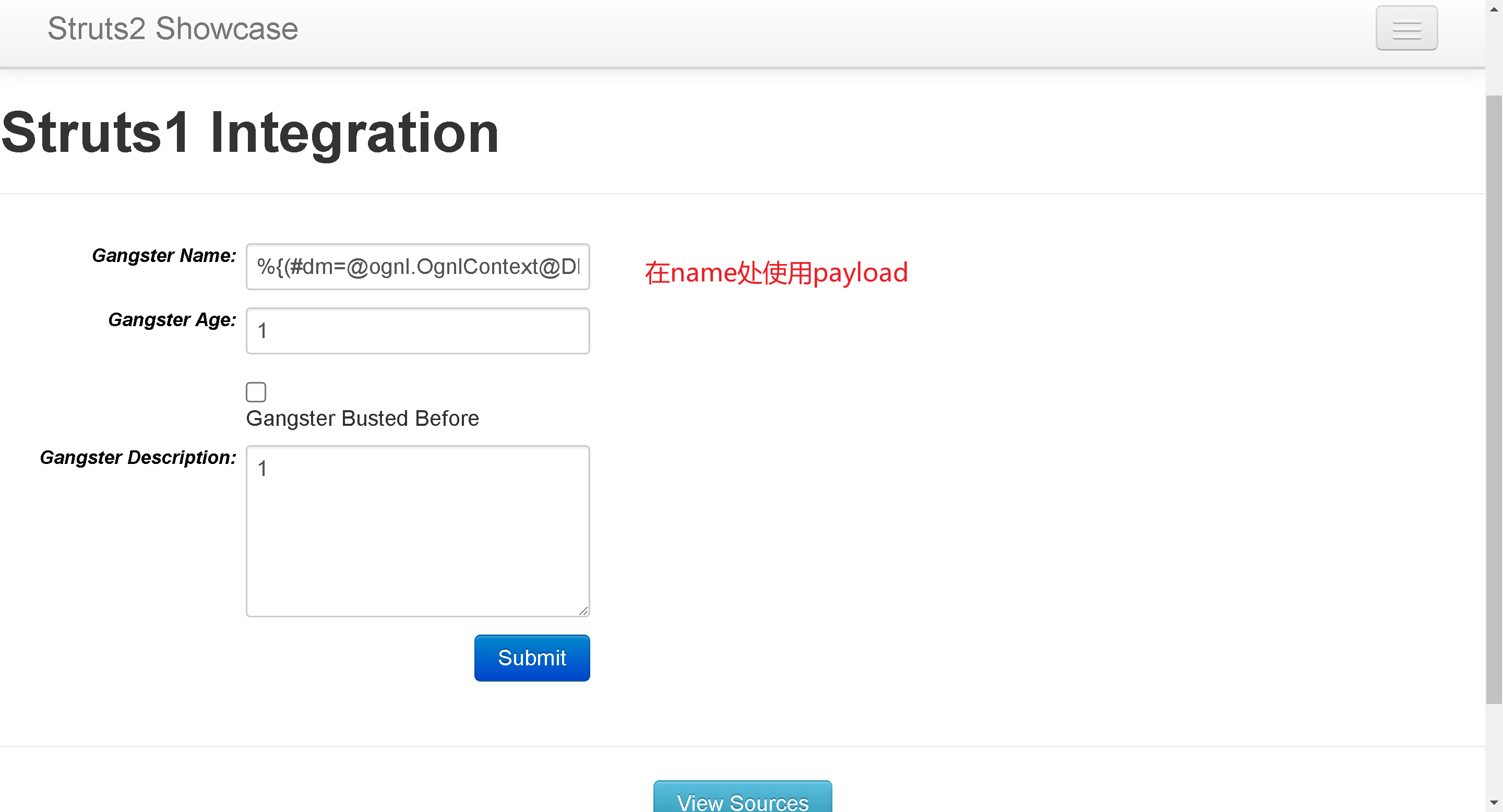Check the Gangster Busted Before checkbox
This screenshot has width=1503, height=812.
click(256, 392)
